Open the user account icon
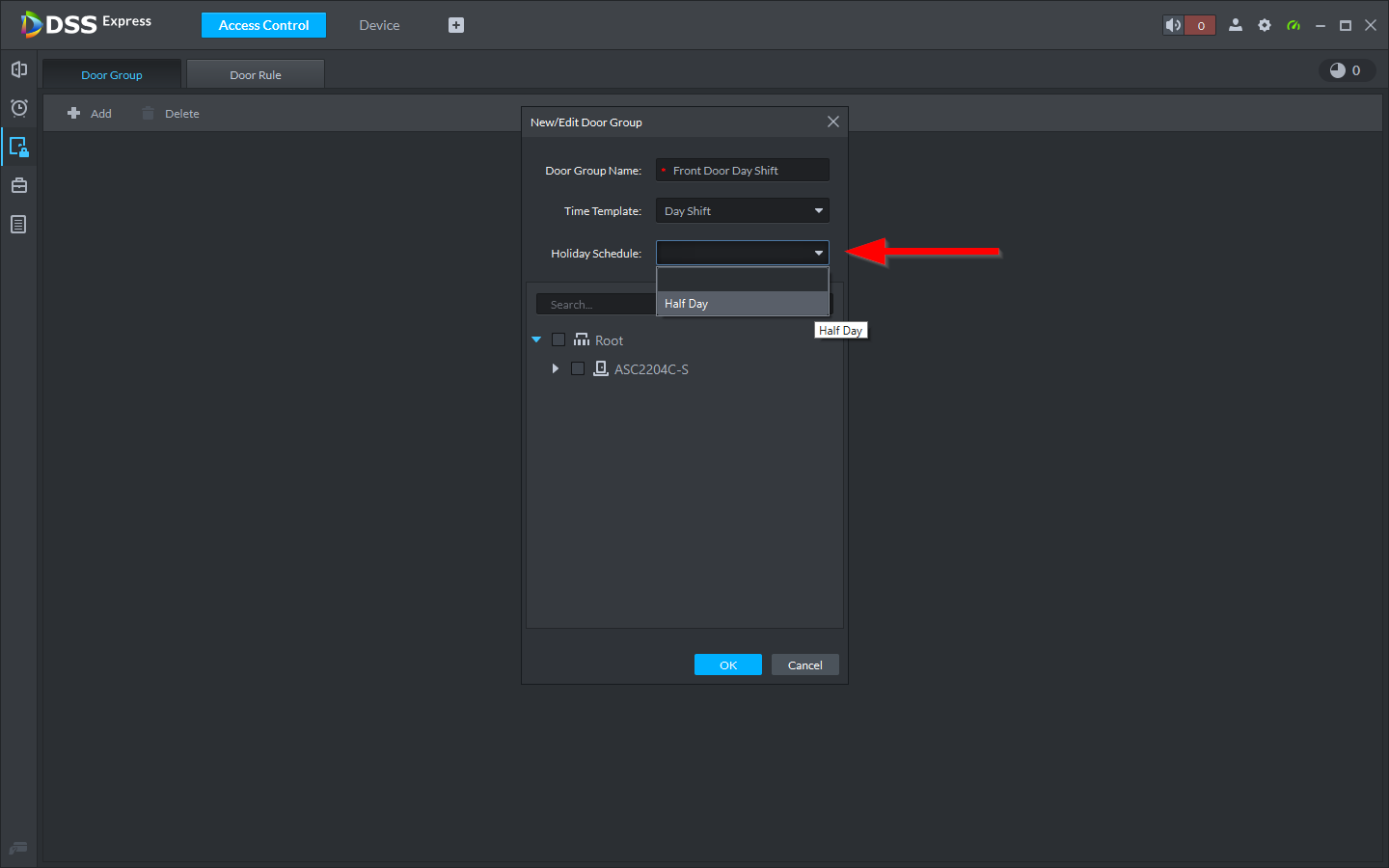Image resolution: width=1389 pixels, height=868 pixels. pyautogui.click(x=1235, y=25)
